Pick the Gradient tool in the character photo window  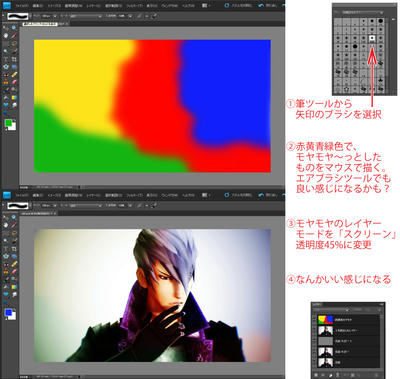(14, 287)
